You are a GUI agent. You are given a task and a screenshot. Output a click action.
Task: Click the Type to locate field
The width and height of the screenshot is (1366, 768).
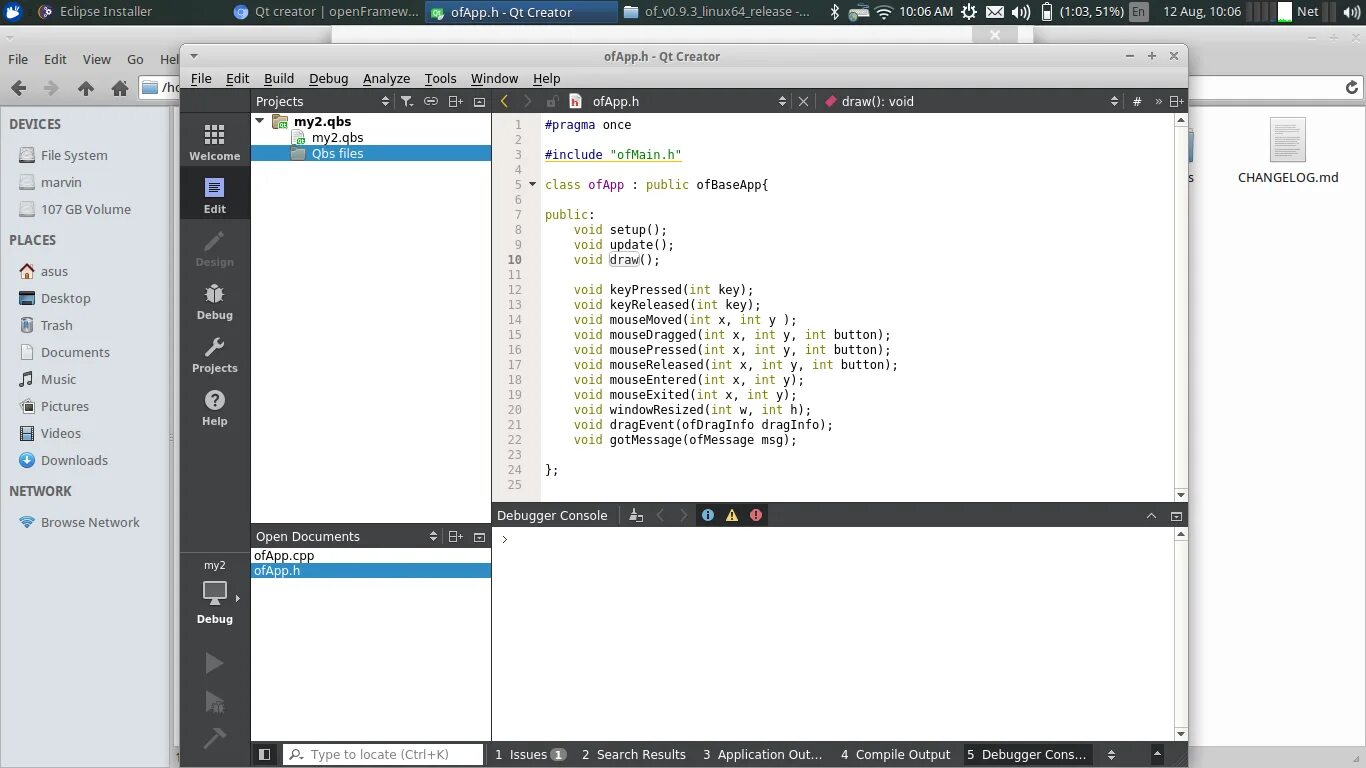383,754
